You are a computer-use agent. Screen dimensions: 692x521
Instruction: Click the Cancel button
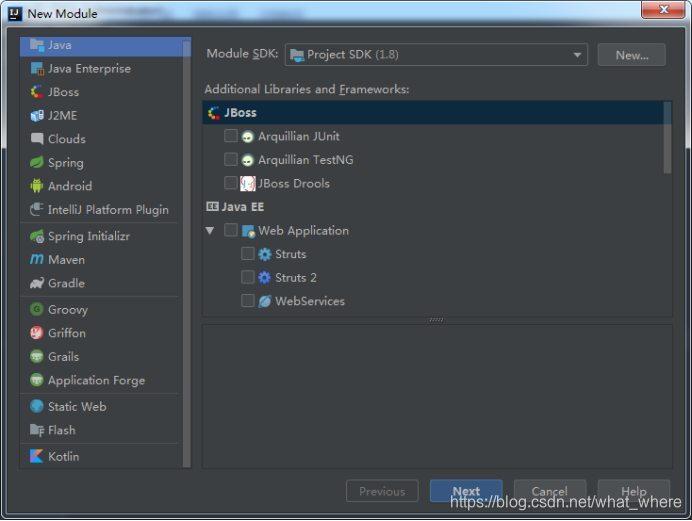point(550,491)
